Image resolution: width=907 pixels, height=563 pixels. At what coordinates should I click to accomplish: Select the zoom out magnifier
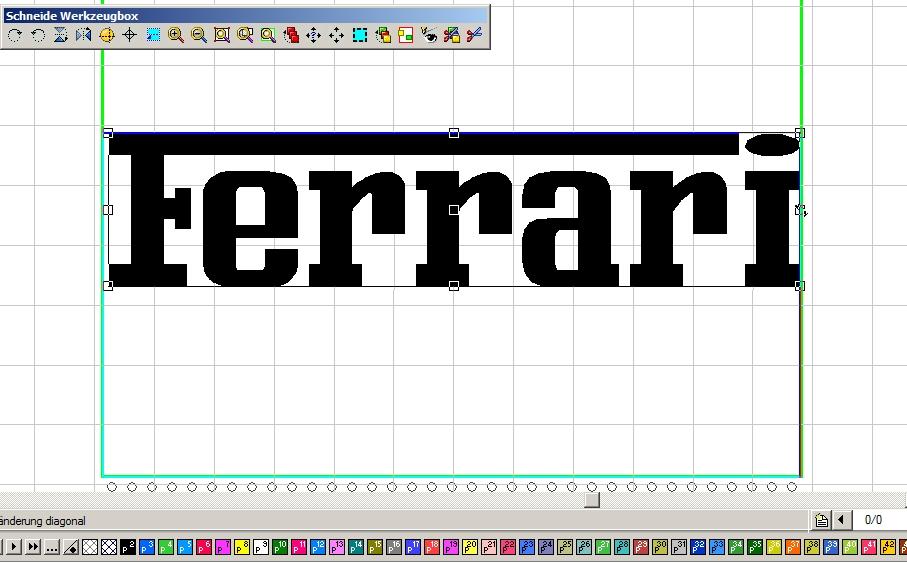coord(199,36)
